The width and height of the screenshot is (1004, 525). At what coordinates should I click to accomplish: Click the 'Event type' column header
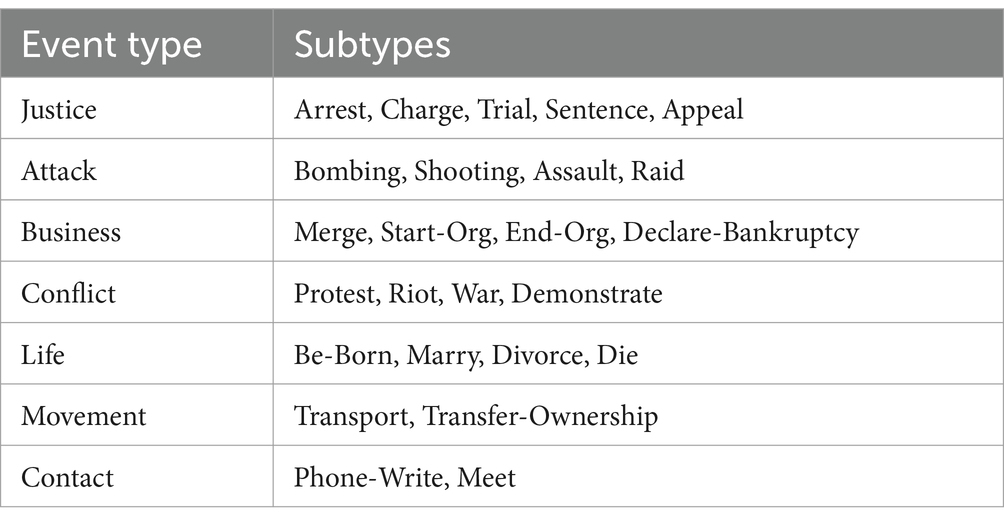[111, 45]
